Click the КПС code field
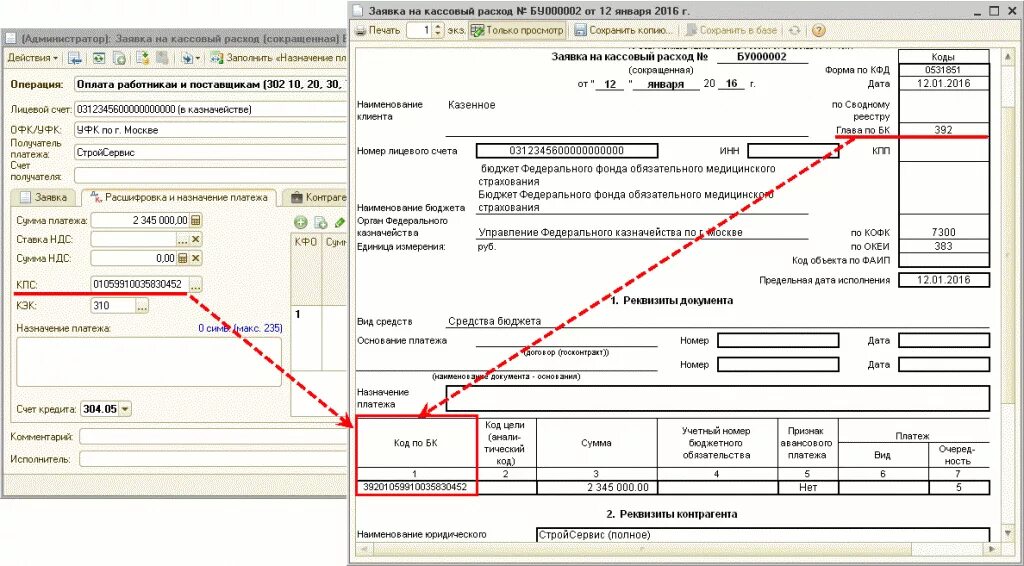The image size is (1024, 566). 140,285
